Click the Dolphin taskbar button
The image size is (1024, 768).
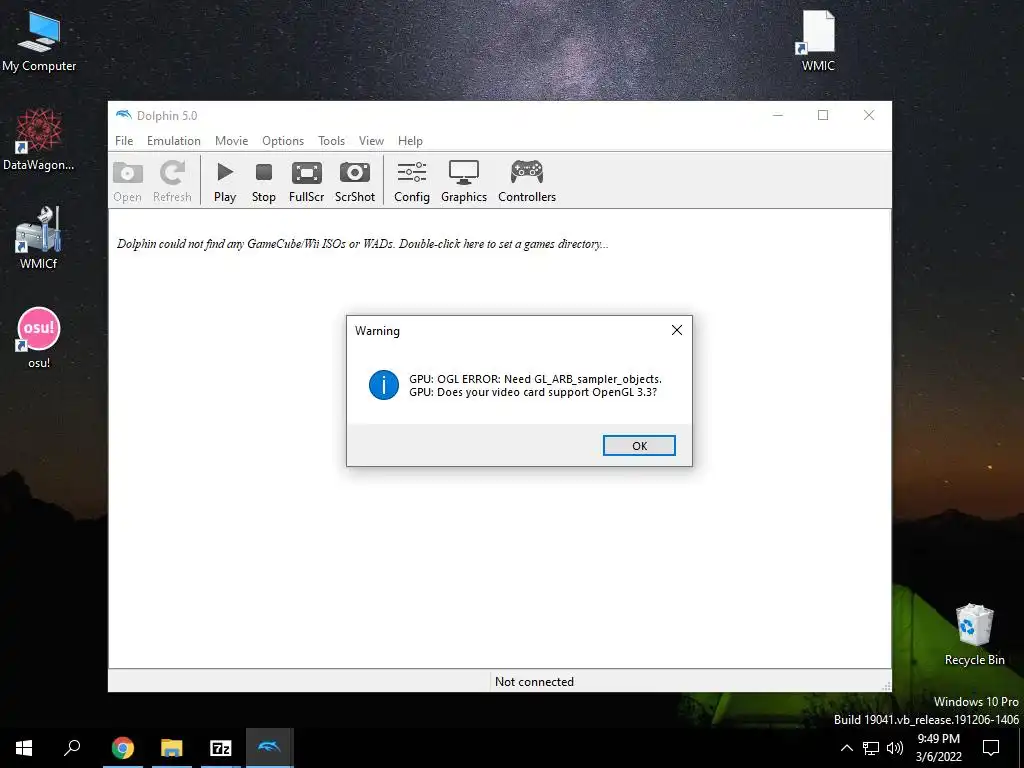270,748
